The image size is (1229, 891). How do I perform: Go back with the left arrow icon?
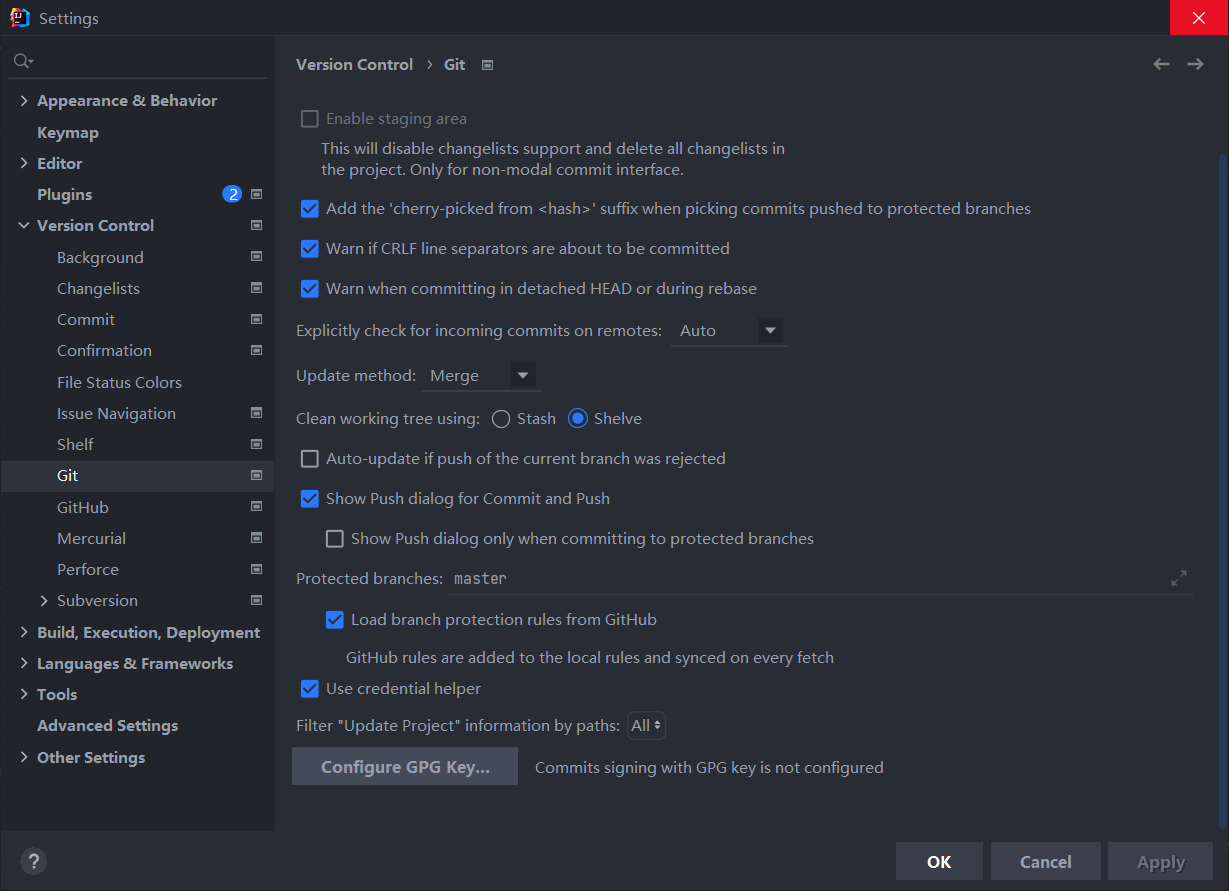point(1161,64)
